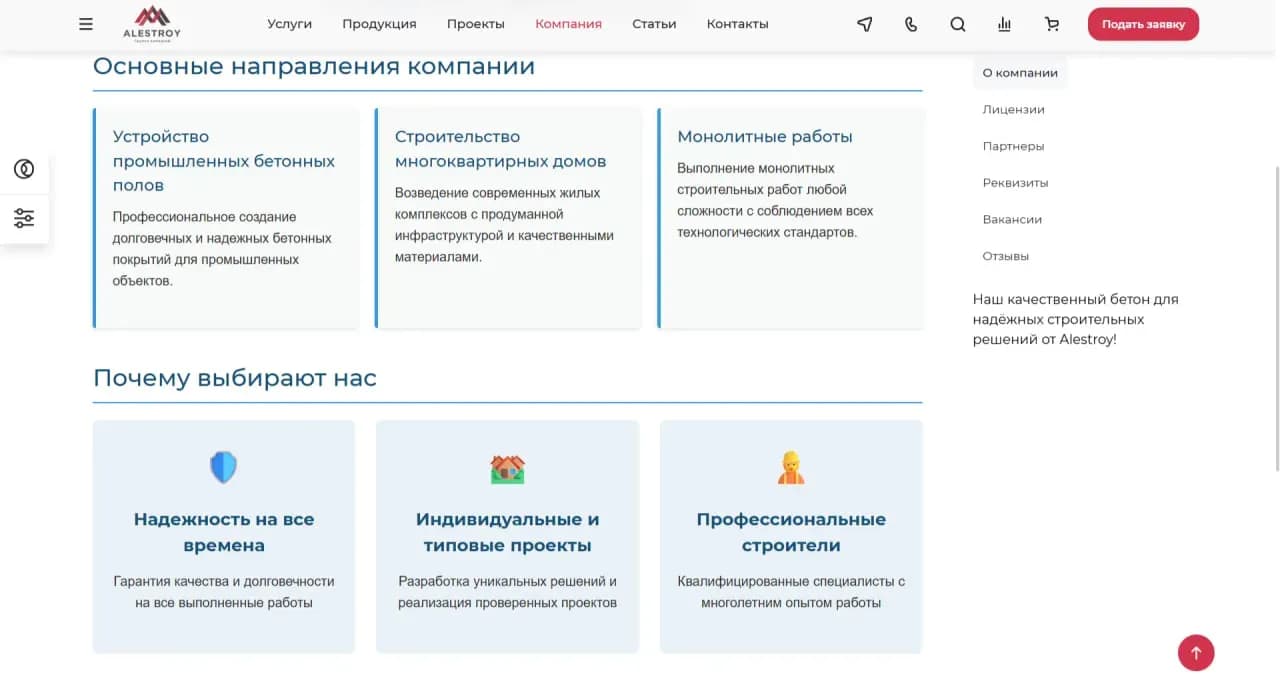The width and height of the screenshot is (1280, 689).
Task: Click the Telegram send arrow icon
Action: [864, 23]
